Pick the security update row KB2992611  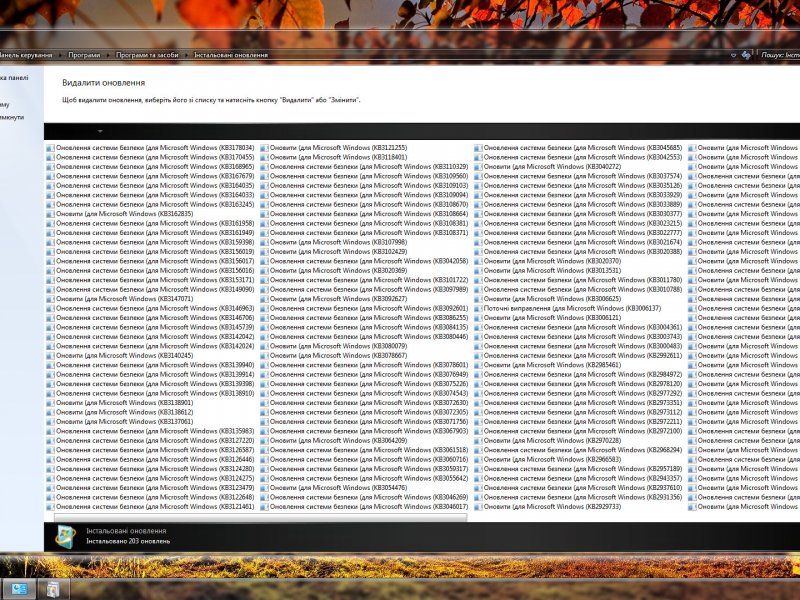pos(578,356)
